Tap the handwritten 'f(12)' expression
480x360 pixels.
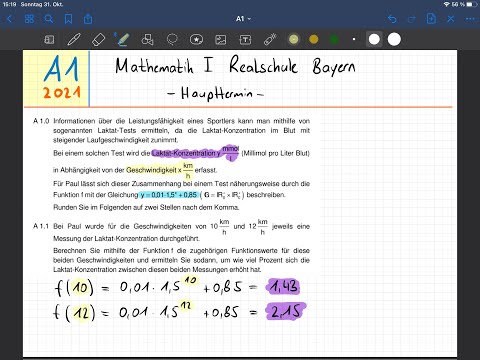click(x=74, y=313)
